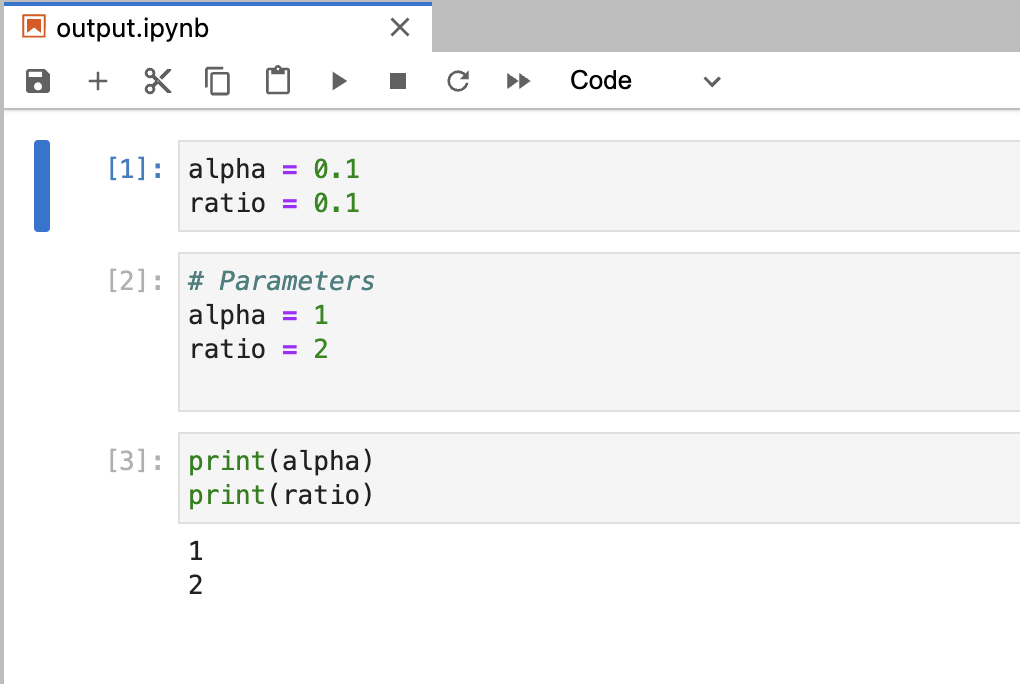Screen dimensions: 1020x684
Task: Select the [3]: cell prompt
Action: [x=135, y=461]
